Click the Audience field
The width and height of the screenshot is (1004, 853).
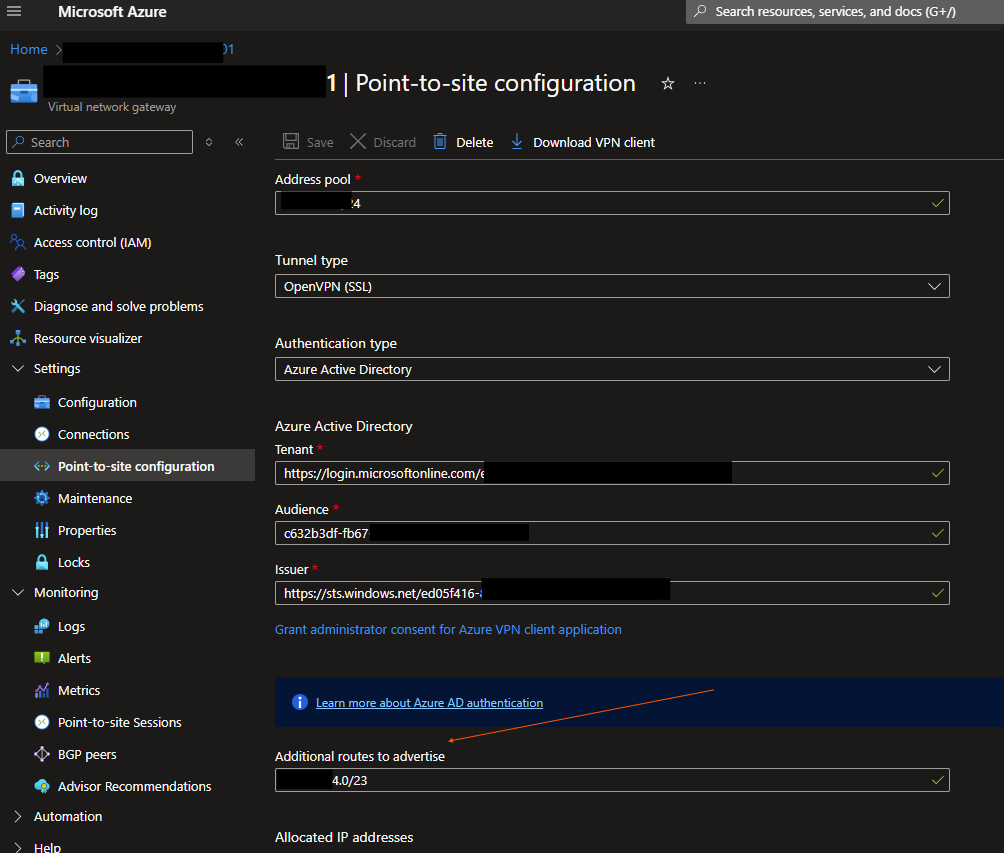click(612, 533)
